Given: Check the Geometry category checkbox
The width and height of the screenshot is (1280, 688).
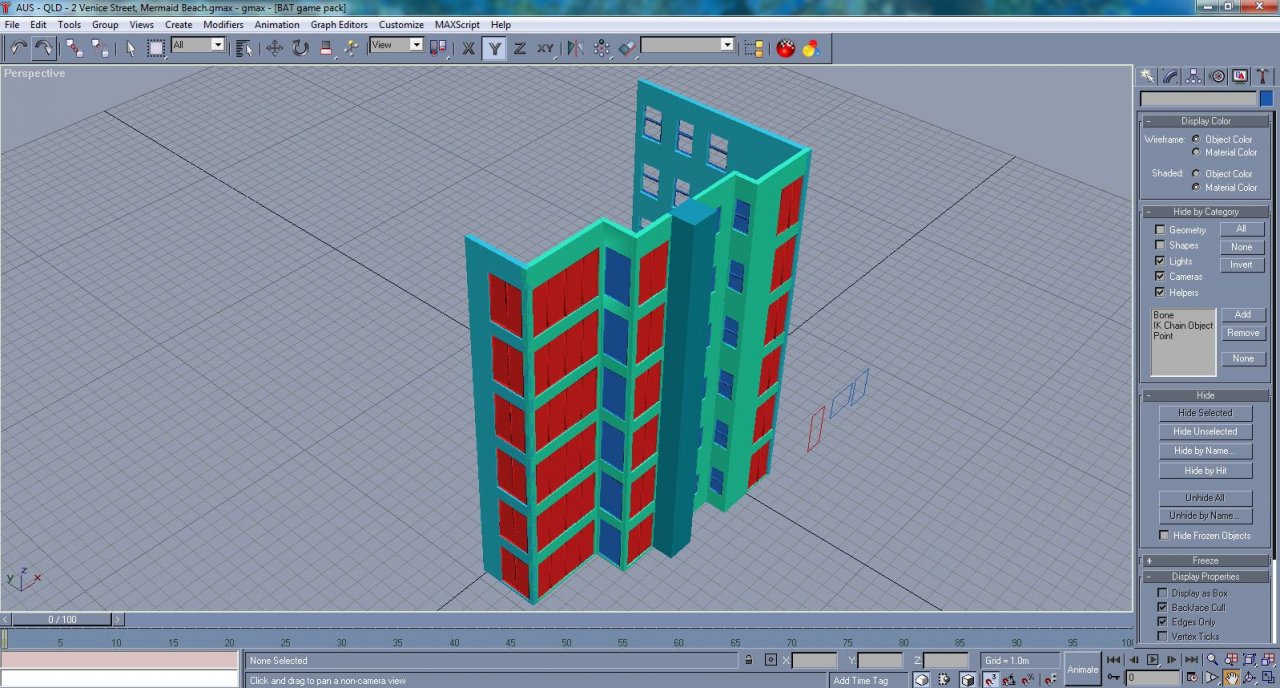Looking at the screenshot, I should click(x=1160, y=230).
